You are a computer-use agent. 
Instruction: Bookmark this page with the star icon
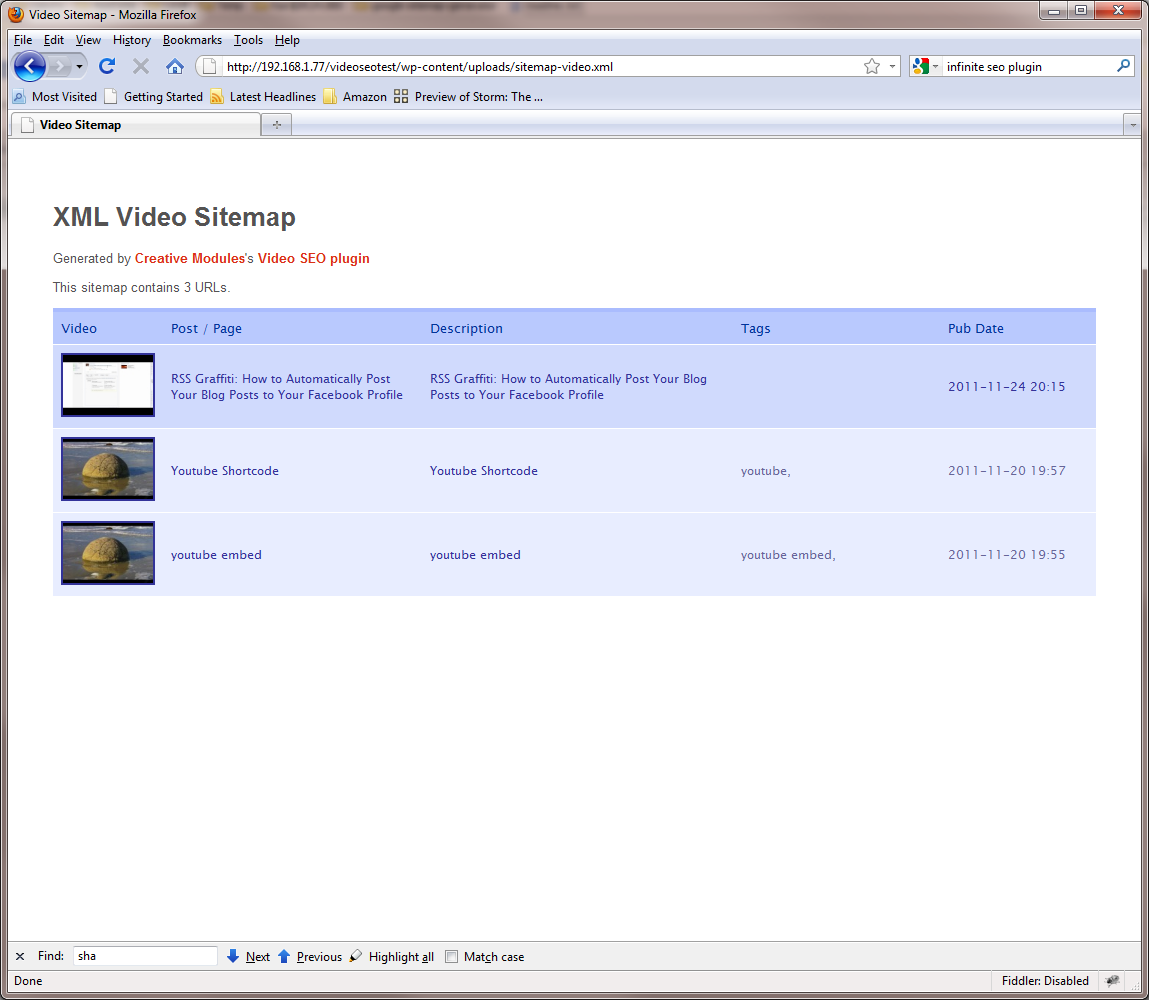point(871,67)
